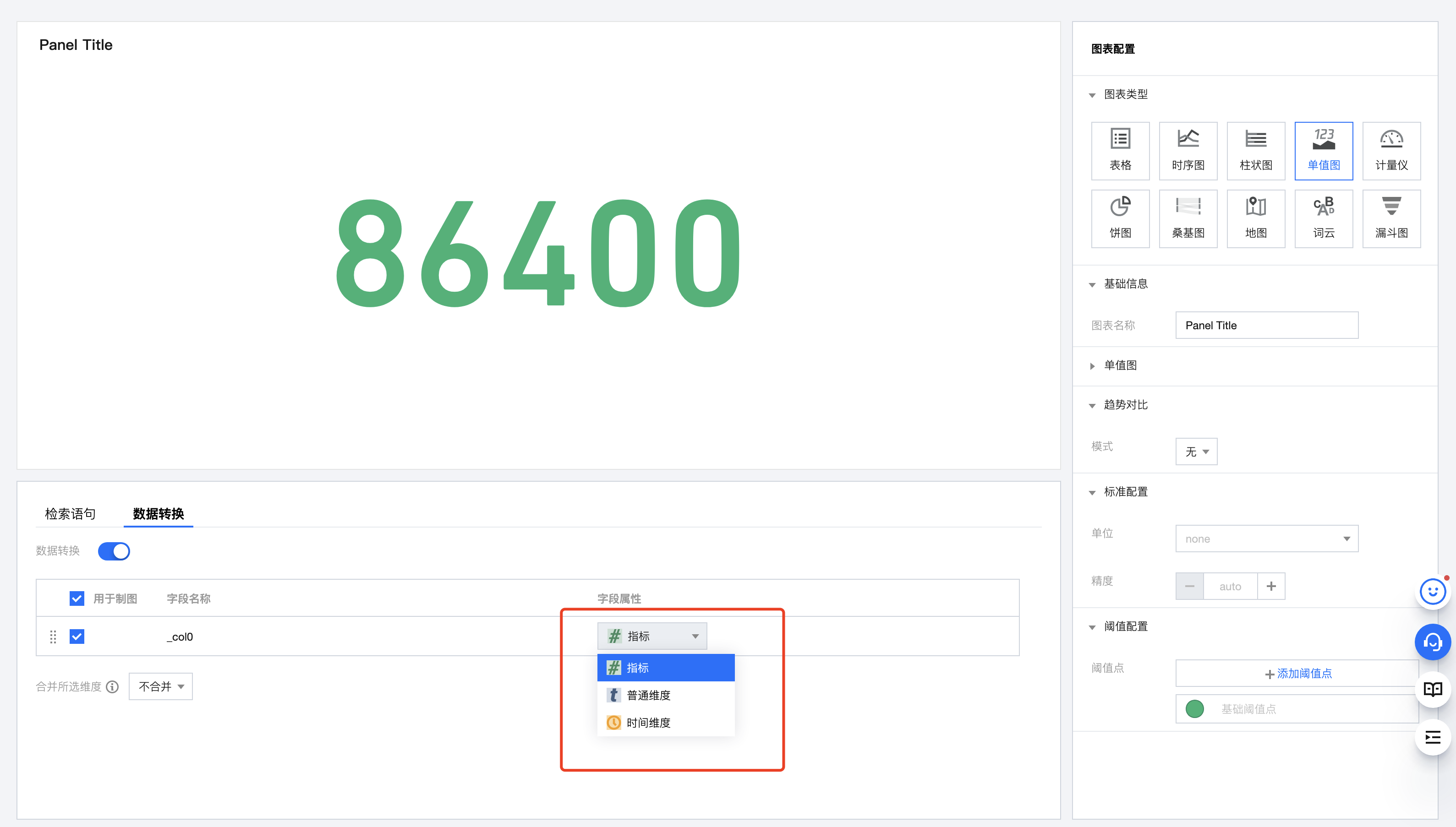
Task: Open the 不合并 merge dimension dropdown
Action: click(x=160, y=686)
